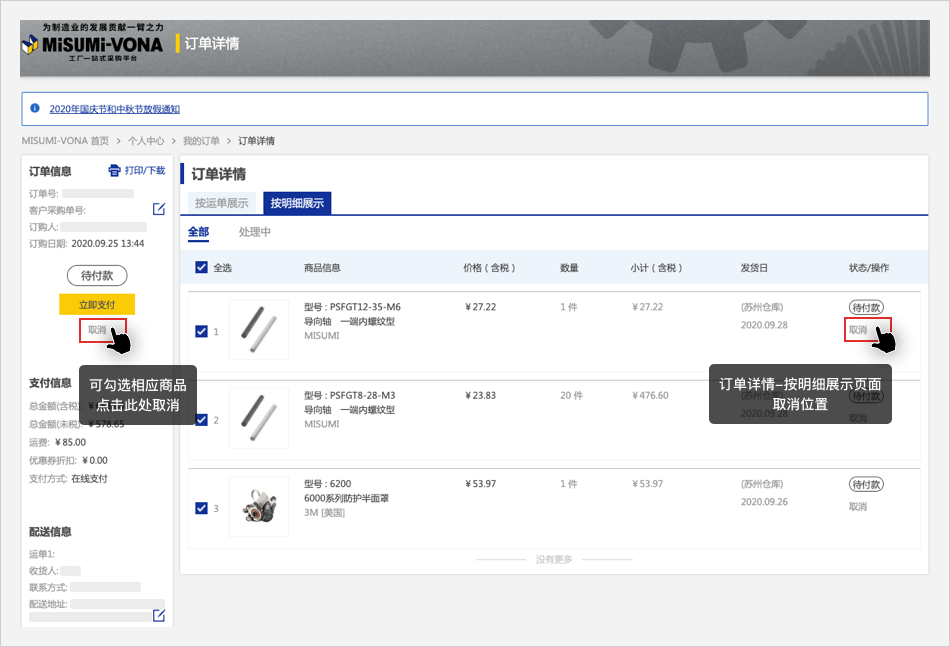Switch to 按运单展示 tab
950x647 pixels.
[222, 203]
